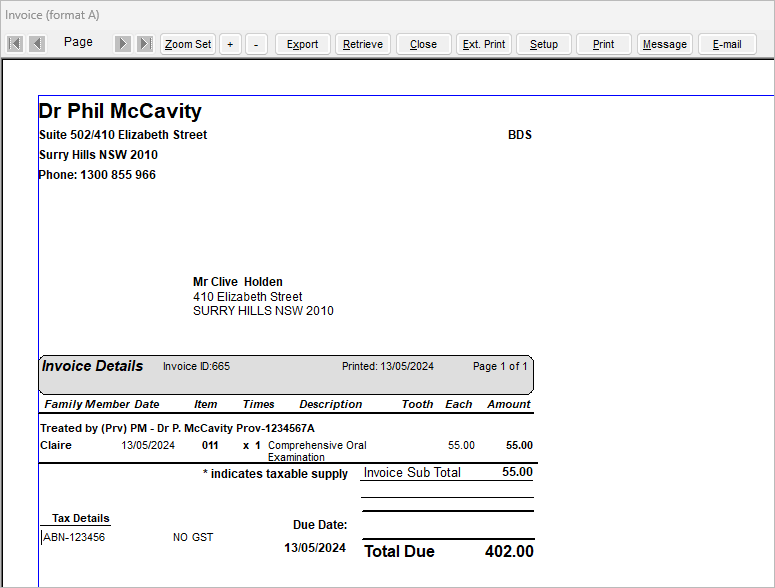
Task: Click the Printed: 13/05/2024 text
Action: coord(388,366)
